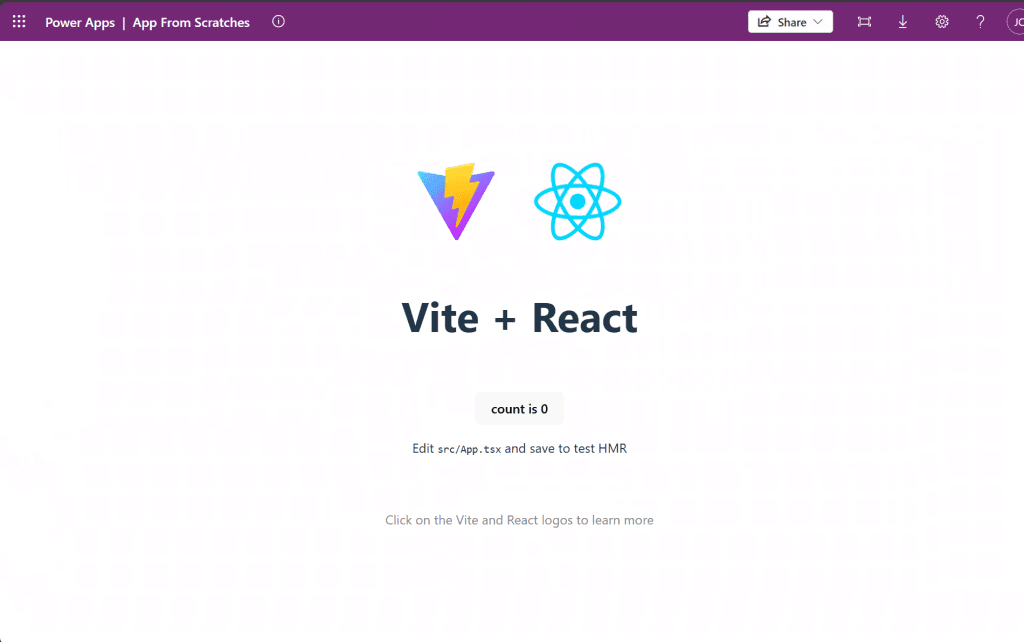
Task: Toggle fit-to-screen icon in header
Action: click(x=864, y=22)
